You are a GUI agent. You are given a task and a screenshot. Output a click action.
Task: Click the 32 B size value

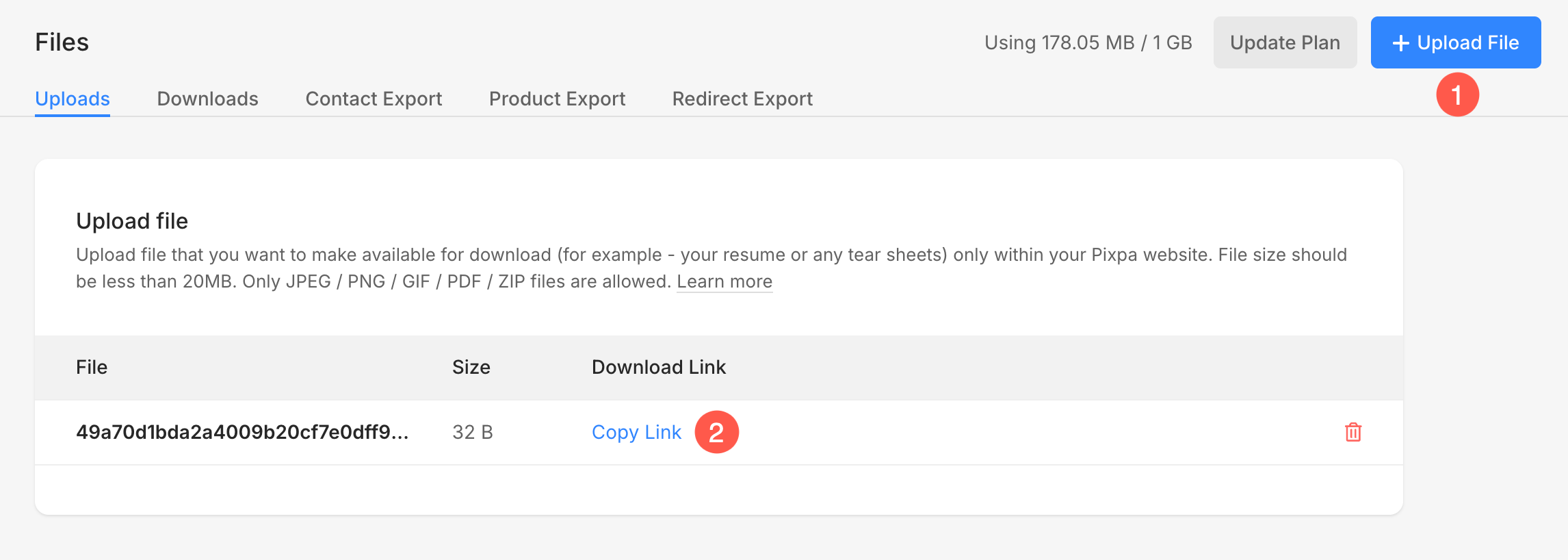point(473,432)
